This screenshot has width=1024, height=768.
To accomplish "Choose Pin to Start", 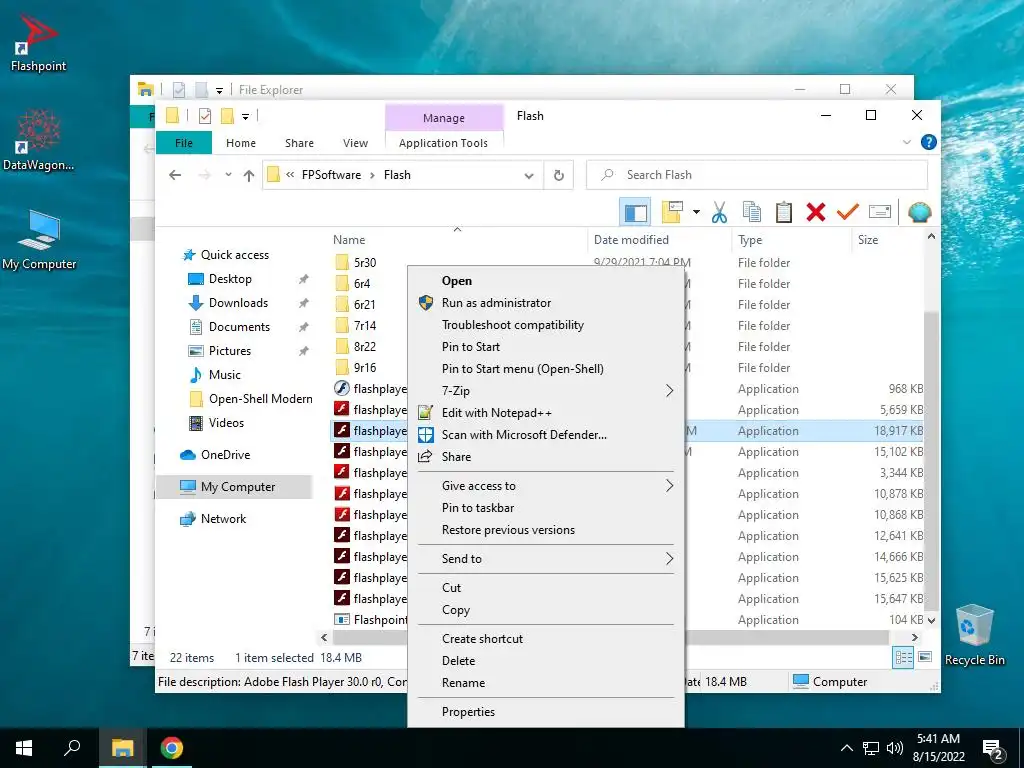I will coord(545,347).
